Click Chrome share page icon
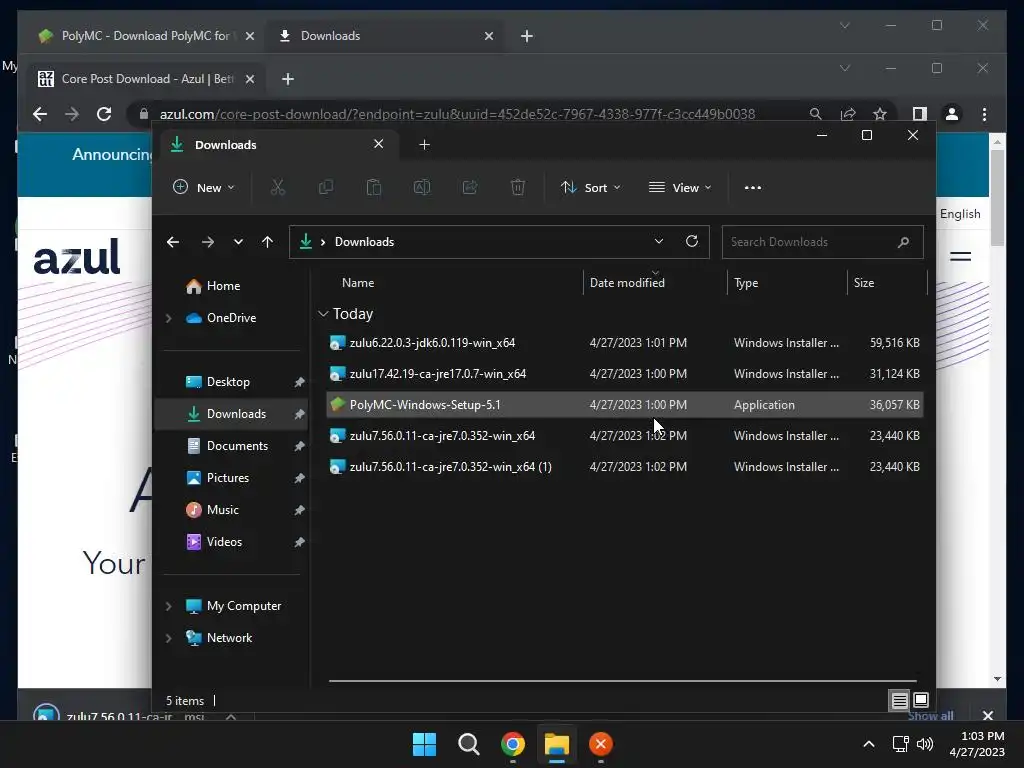This screenshot has width=1024, height=768. tap(848, 114)
